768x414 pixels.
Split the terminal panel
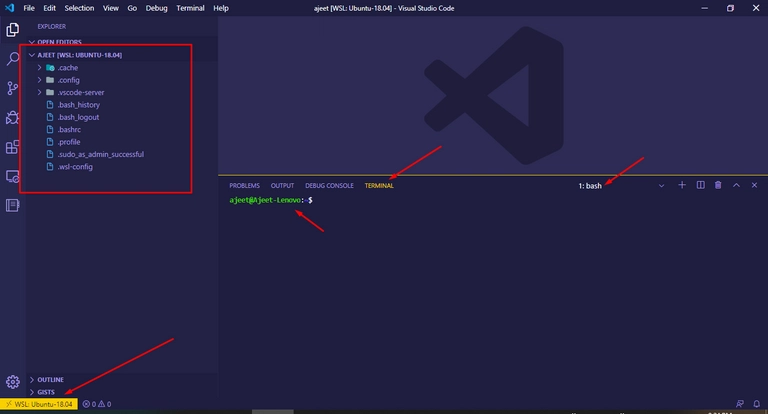click(700, 185)
